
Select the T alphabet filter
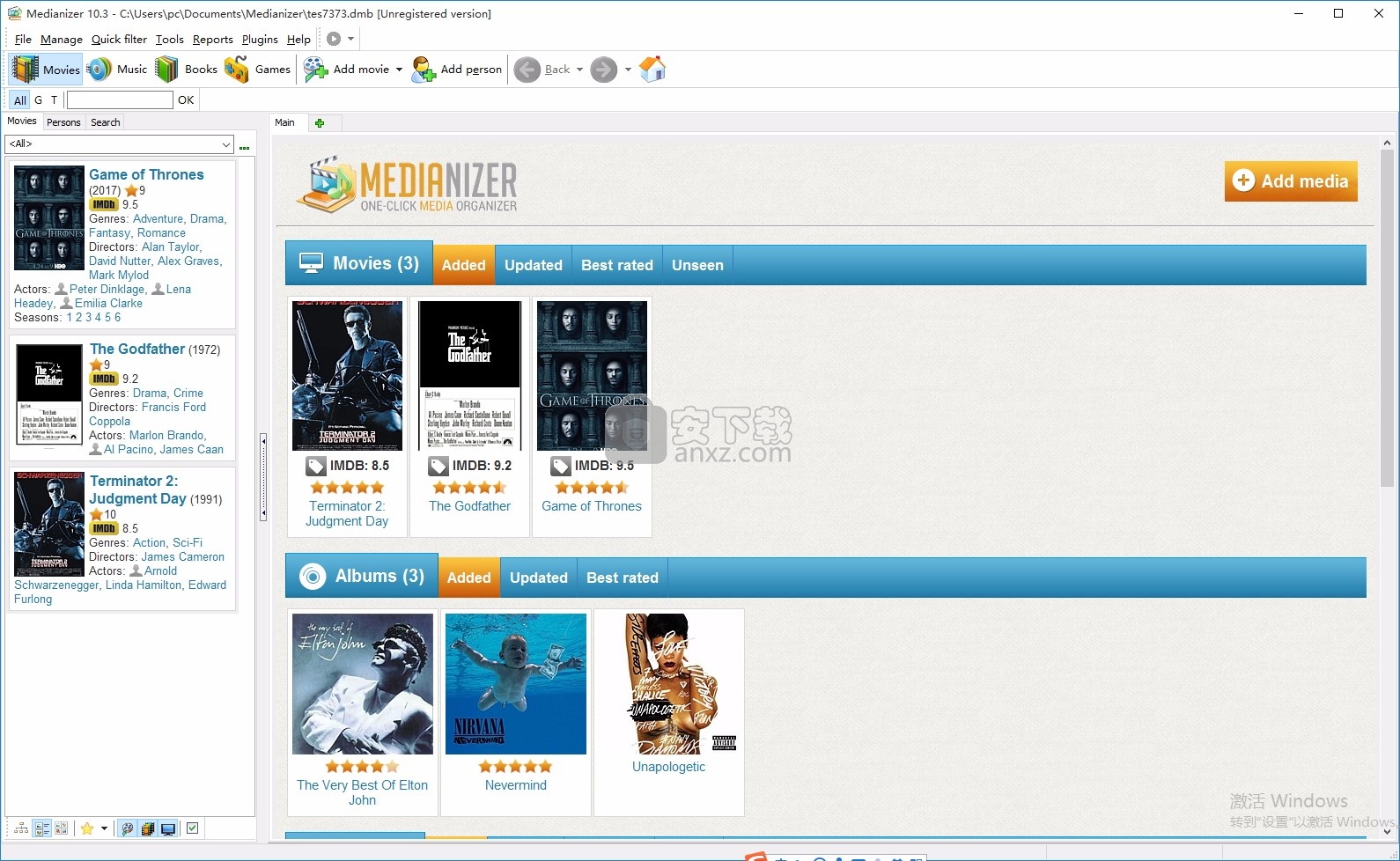(x=54, y=100)
